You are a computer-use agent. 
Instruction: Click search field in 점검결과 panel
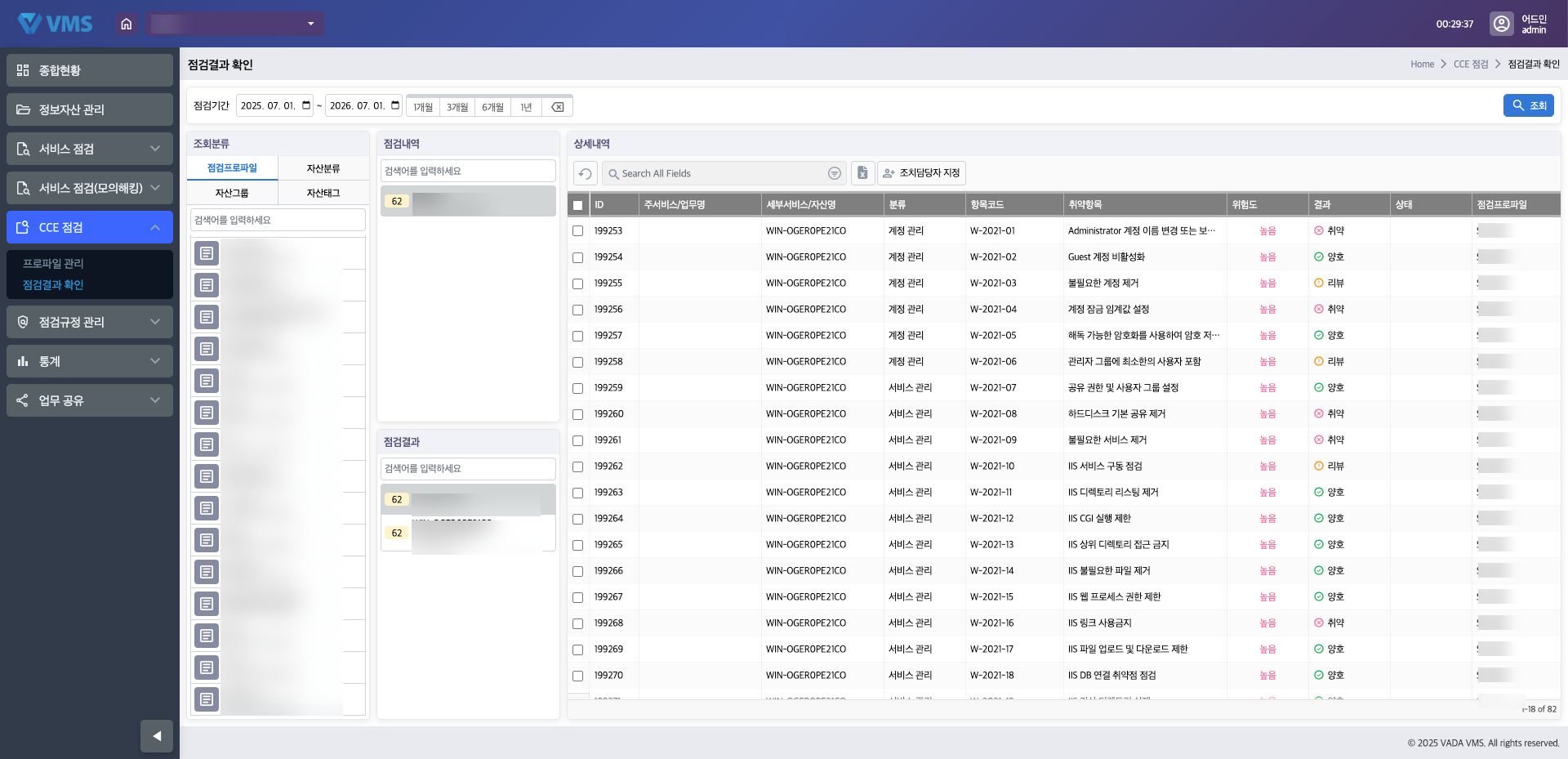click(468, 468)
